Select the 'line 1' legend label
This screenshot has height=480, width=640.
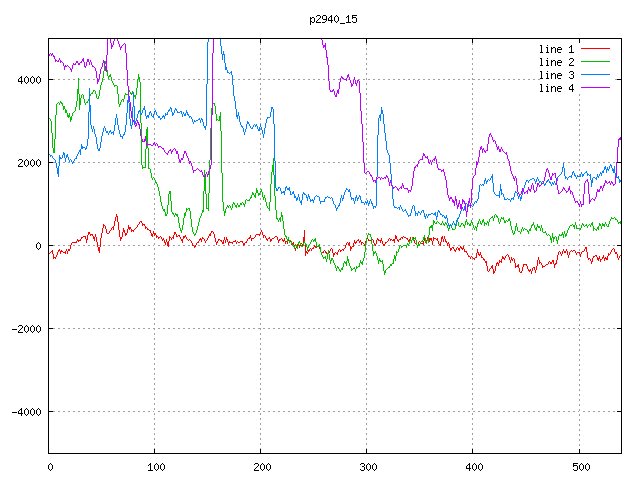[557, 49]
